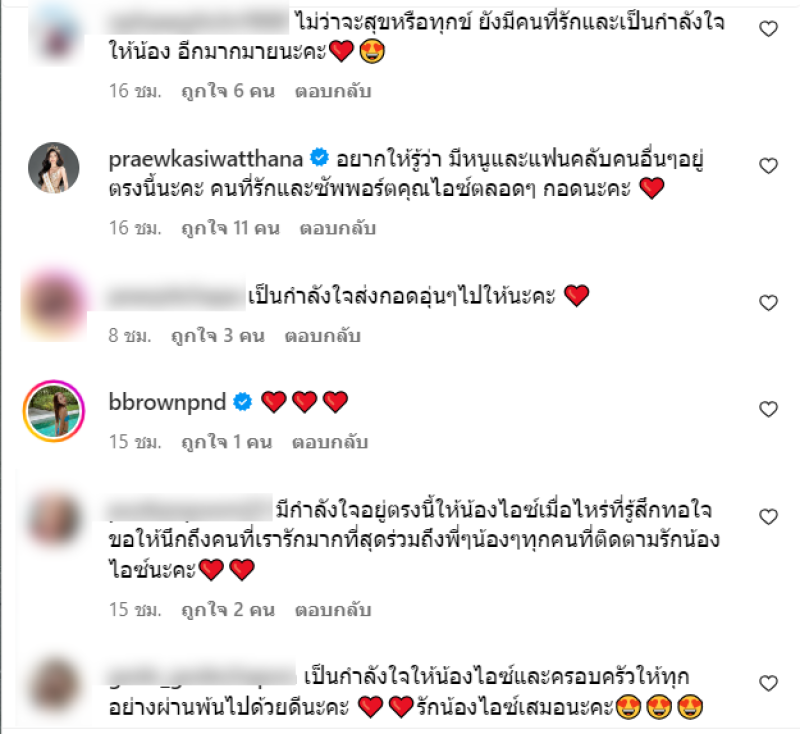Reply to praewkasiwatthana via ตอบกลับ
Viewport: 800px width, 734px height.
point(338,228)
